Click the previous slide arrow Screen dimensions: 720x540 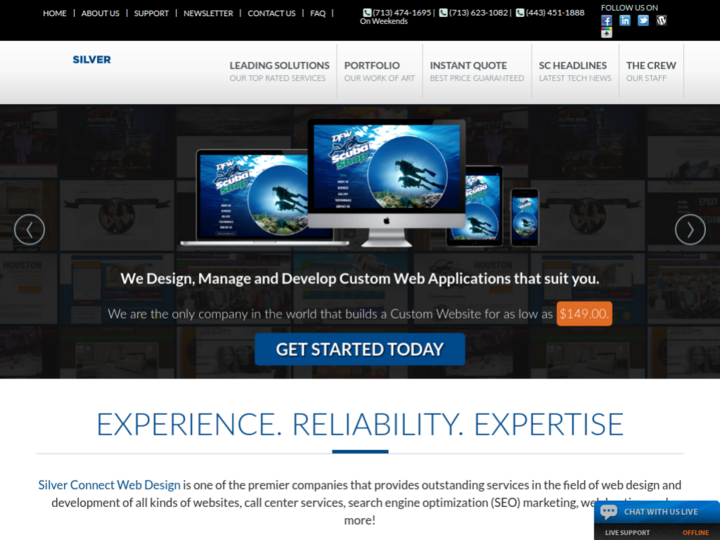point(29,230)
